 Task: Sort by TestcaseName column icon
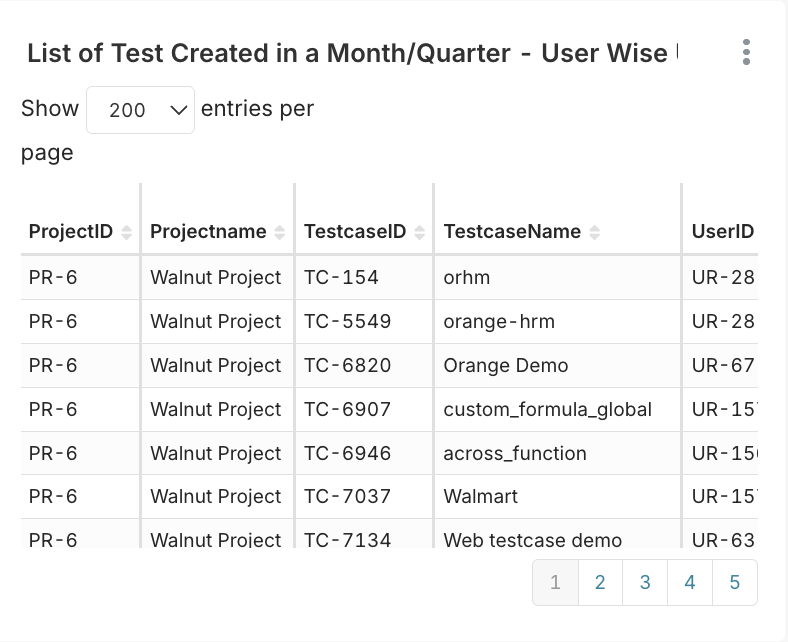pyautogui.click(x=595, y=232)
